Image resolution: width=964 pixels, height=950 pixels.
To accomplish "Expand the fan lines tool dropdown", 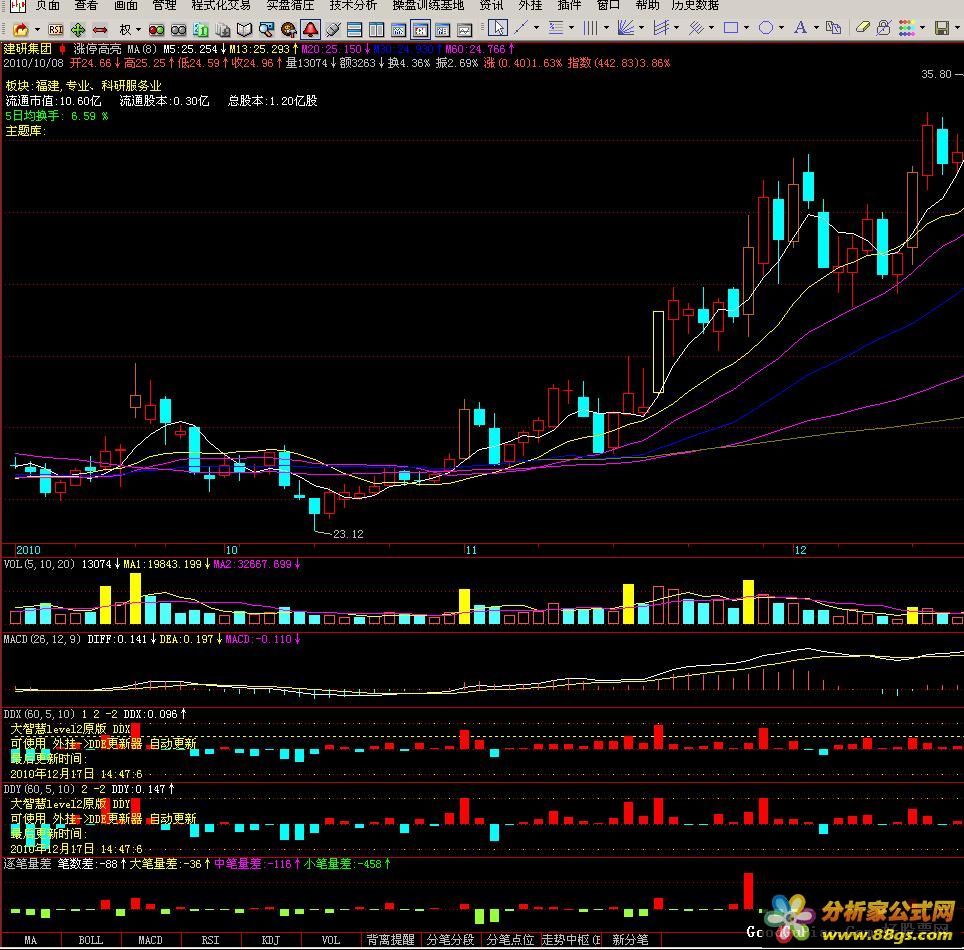I will (641, 28).
